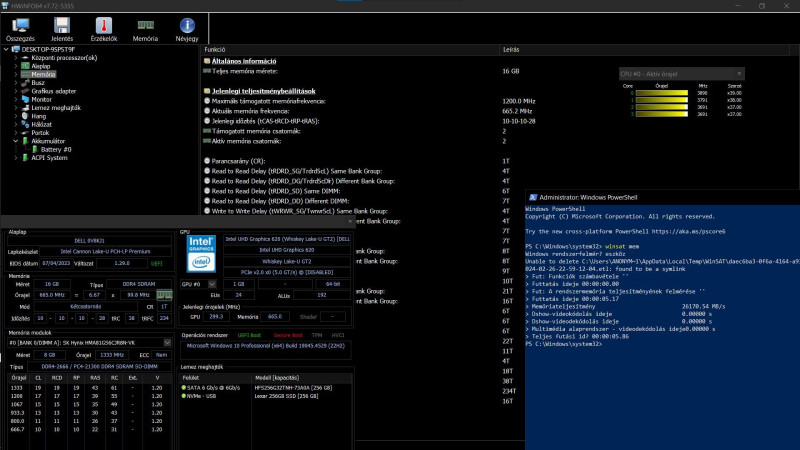Click the 26170.54 MB/s value in PowerShell
This screenshot has height=450, width=800.
(x=704, y=307)
